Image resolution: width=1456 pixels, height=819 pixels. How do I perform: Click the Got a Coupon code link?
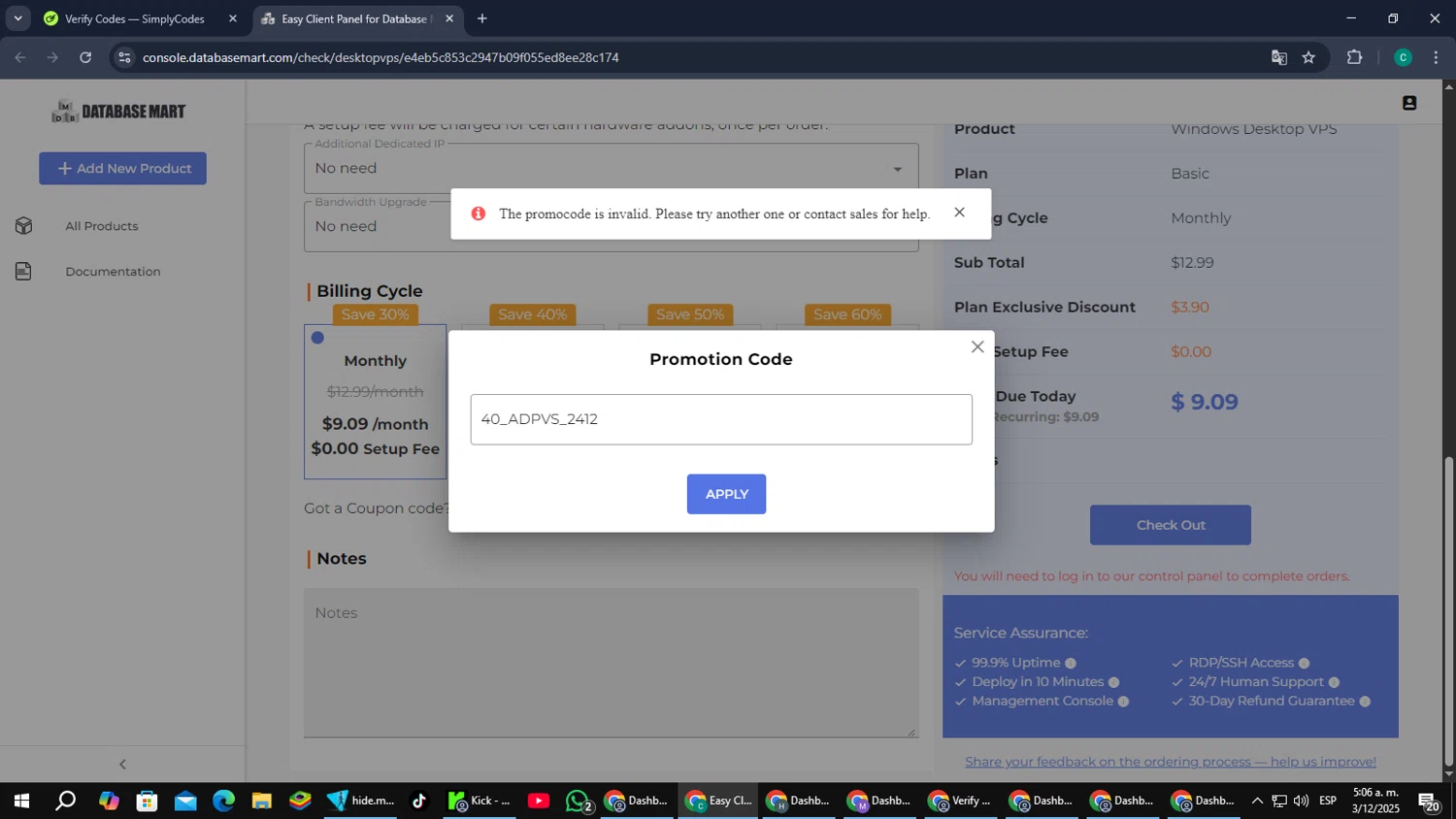pos(377,508)
